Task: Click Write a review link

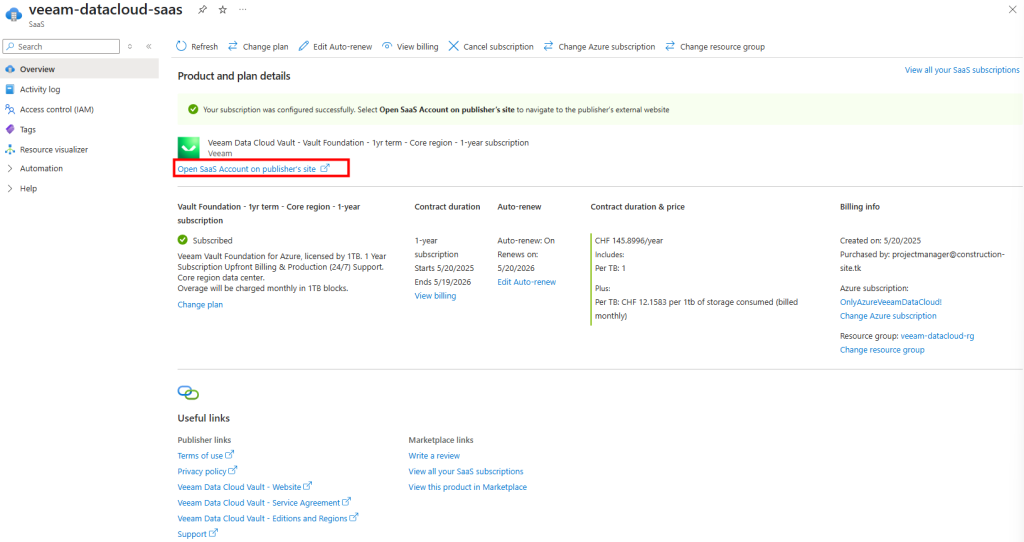Action: click(x=434, y=455)
